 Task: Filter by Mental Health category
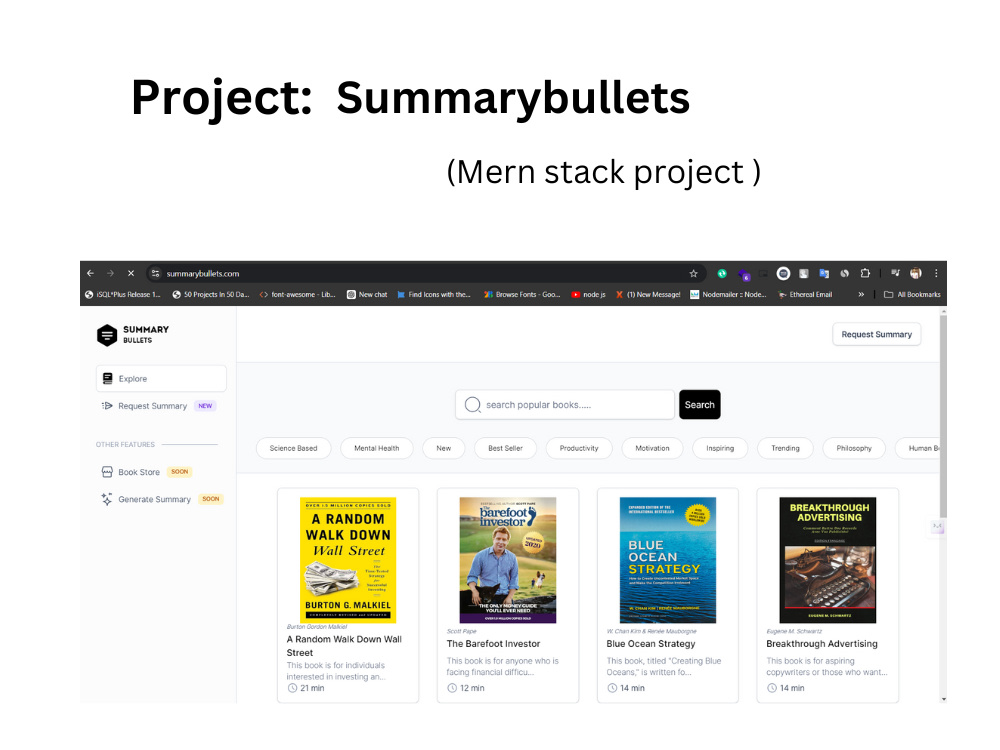pyautogui.click(x=376, y=448)
